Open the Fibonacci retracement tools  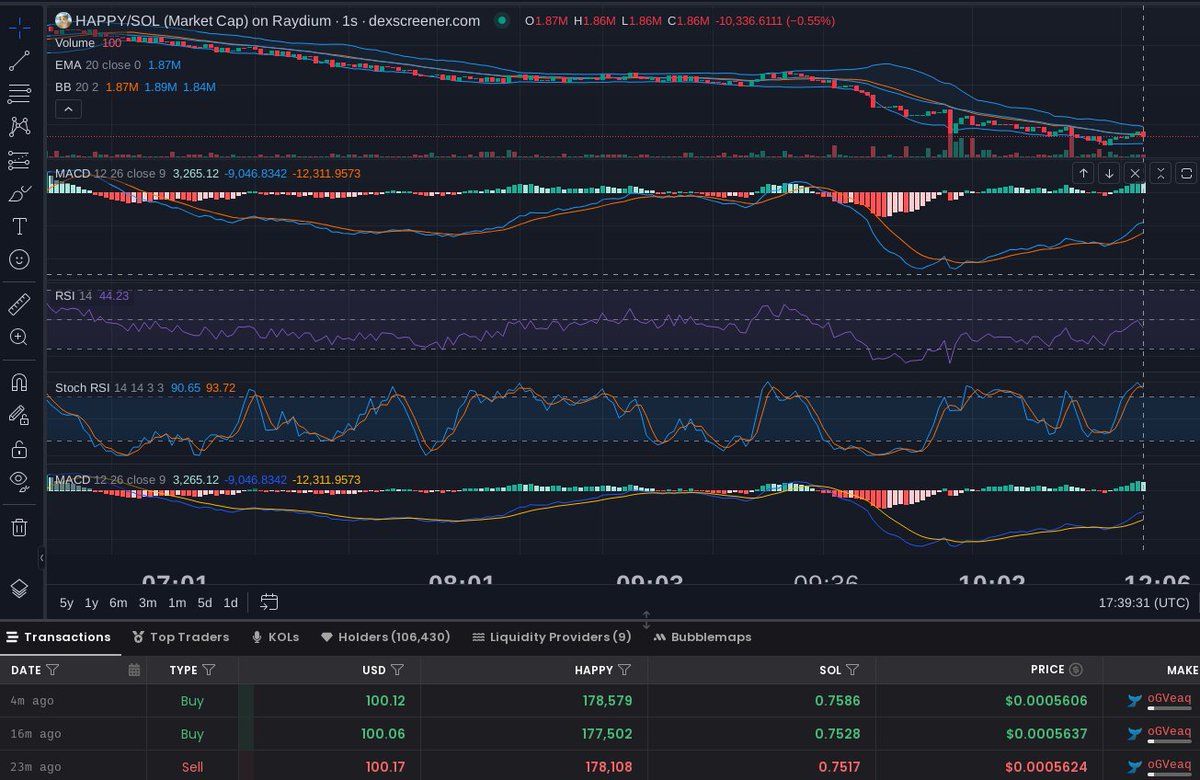pos(19,94)
